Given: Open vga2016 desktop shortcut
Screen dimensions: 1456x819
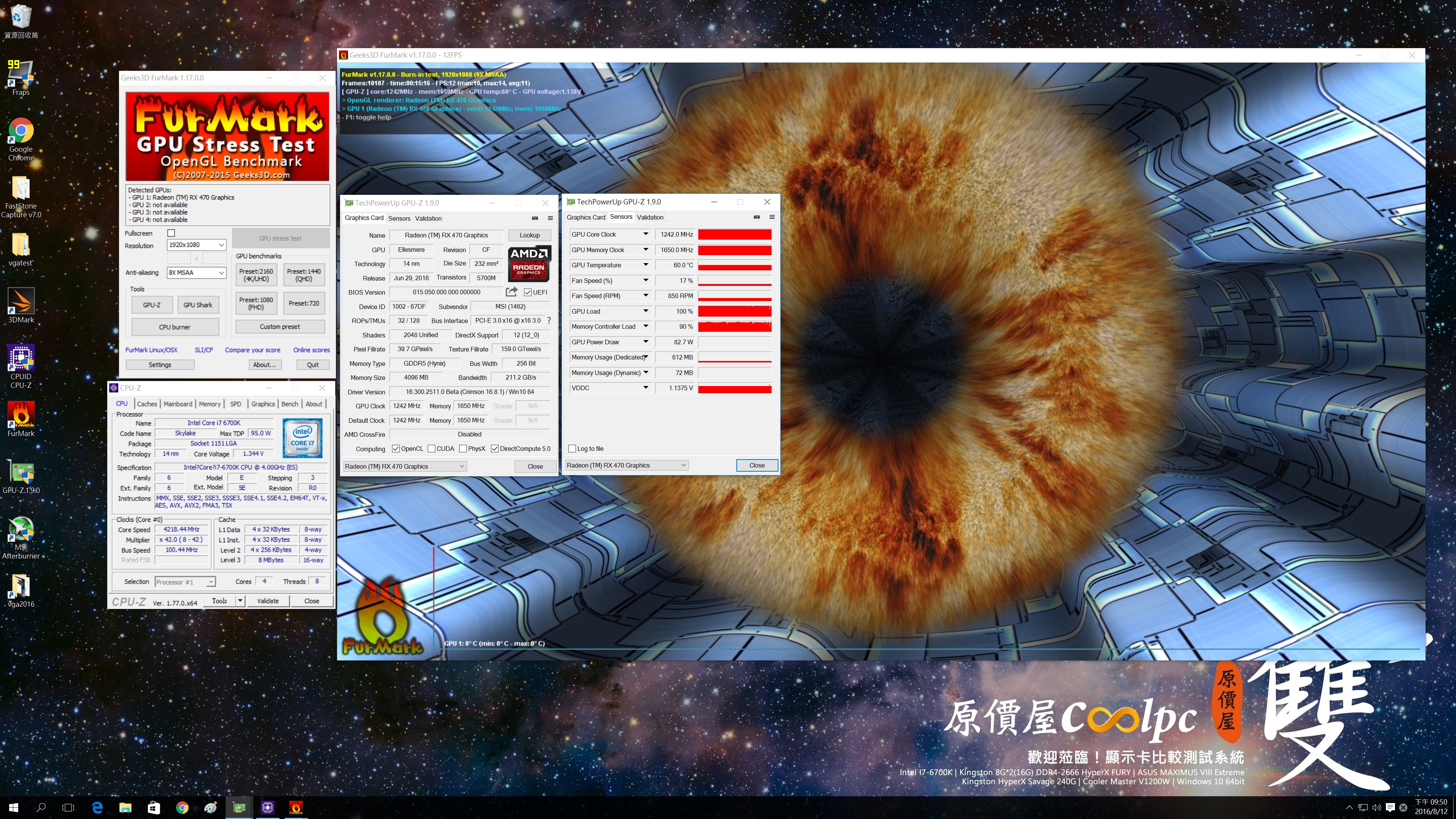Looking at the screenshot, I should 21,591.
